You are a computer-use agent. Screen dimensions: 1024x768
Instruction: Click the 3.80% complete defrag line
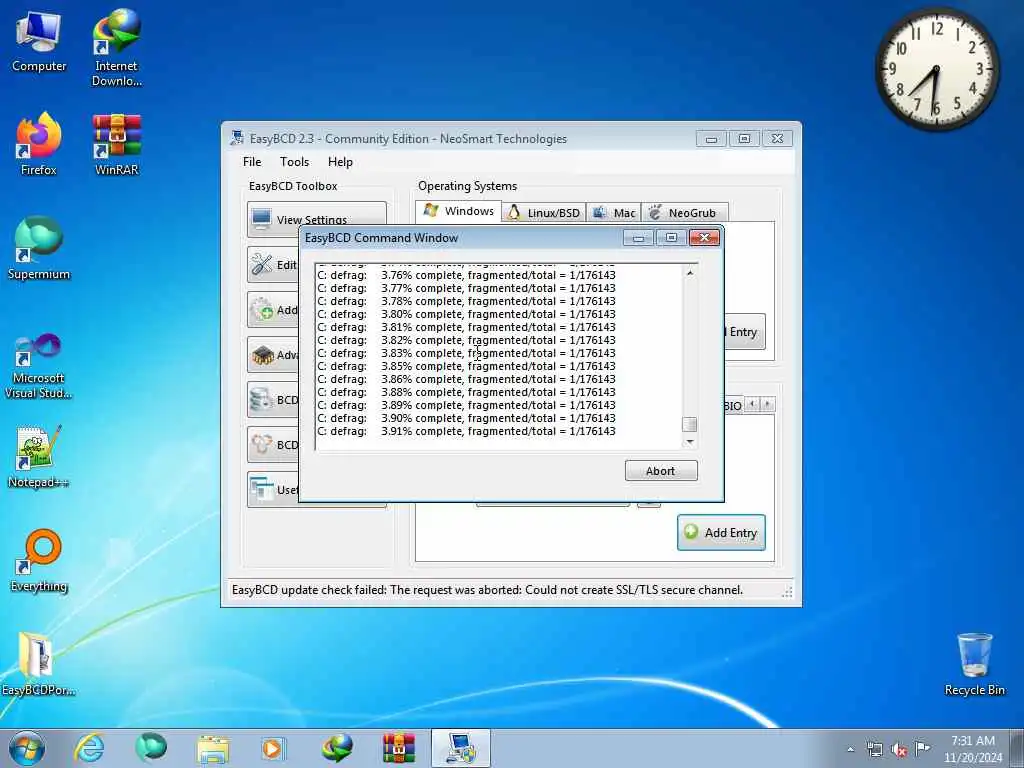coord(466,314)
